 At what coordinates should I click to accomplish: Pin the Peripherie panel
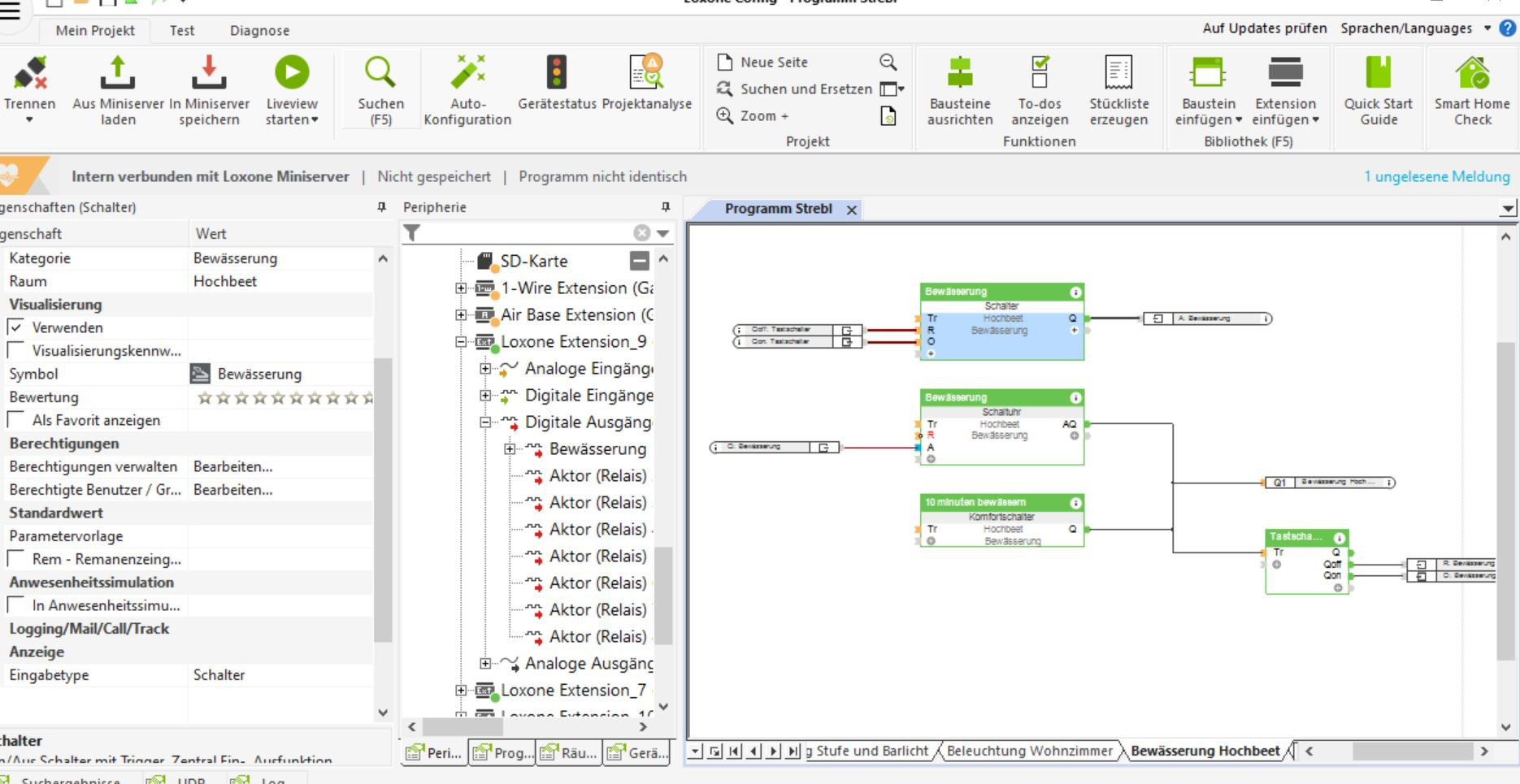pyautogui.click(x=666, y=207)
